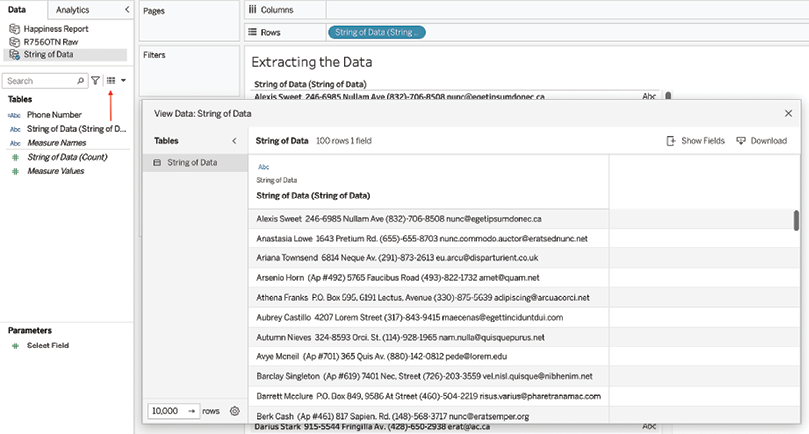Image resolution: width=809 pixels, height=434 pixels.
Task: Click the Abc data type icon in column header
Action: tap(264, 167)
